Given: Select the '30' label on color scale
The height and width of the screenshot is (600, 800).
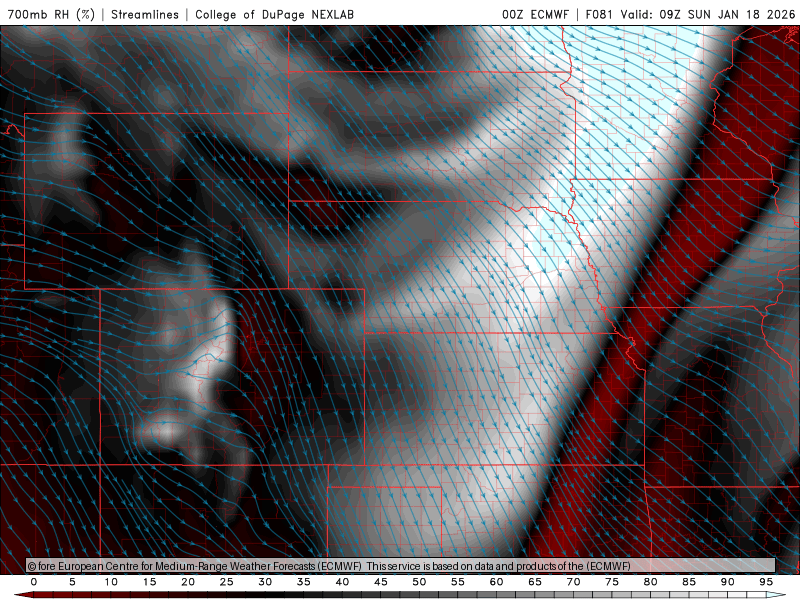Looking at the screenshot, I should 265,582.
